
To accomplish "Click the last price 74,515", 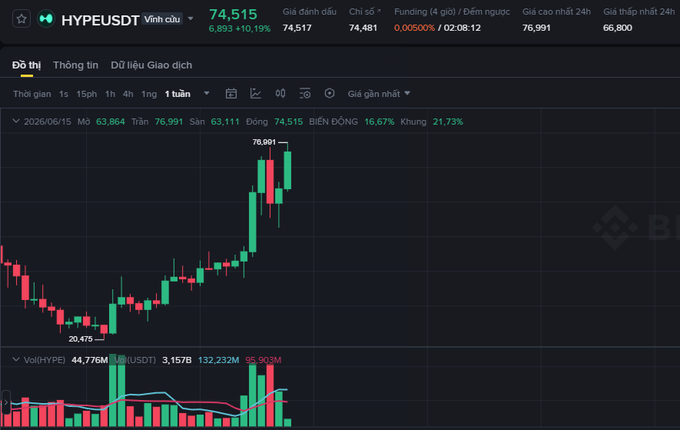I will tap(233, 14).
